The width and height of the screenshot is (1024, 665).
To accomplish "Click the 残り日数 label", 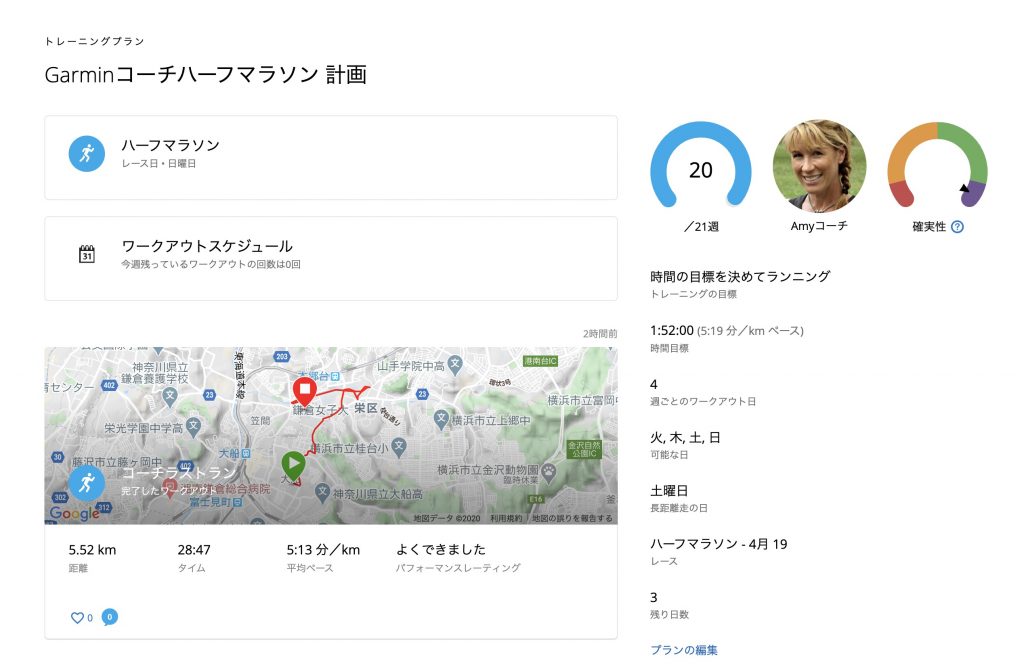I will pyautogui.click(x=669, y=615).
